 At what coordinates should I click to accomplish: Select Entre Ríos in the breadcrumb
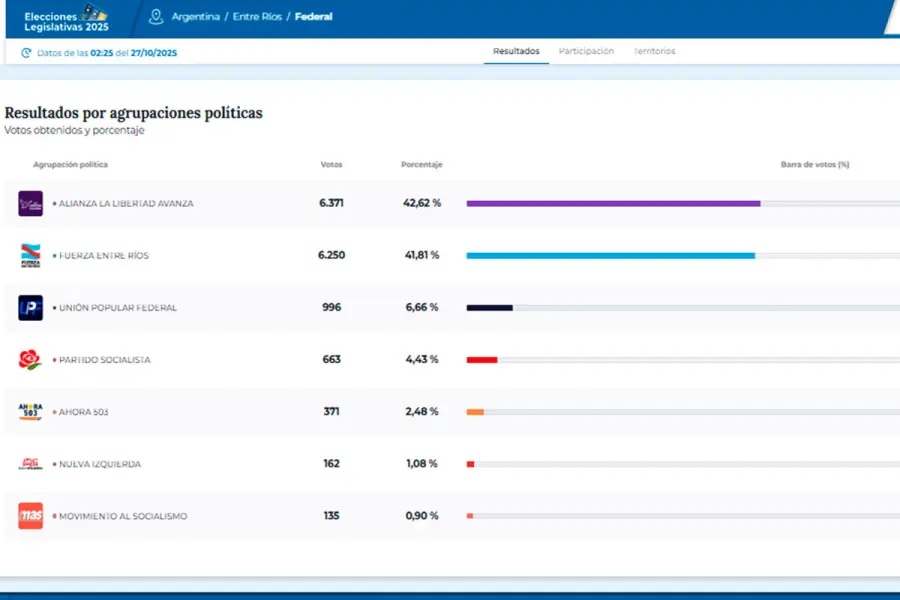click(258, 17)
